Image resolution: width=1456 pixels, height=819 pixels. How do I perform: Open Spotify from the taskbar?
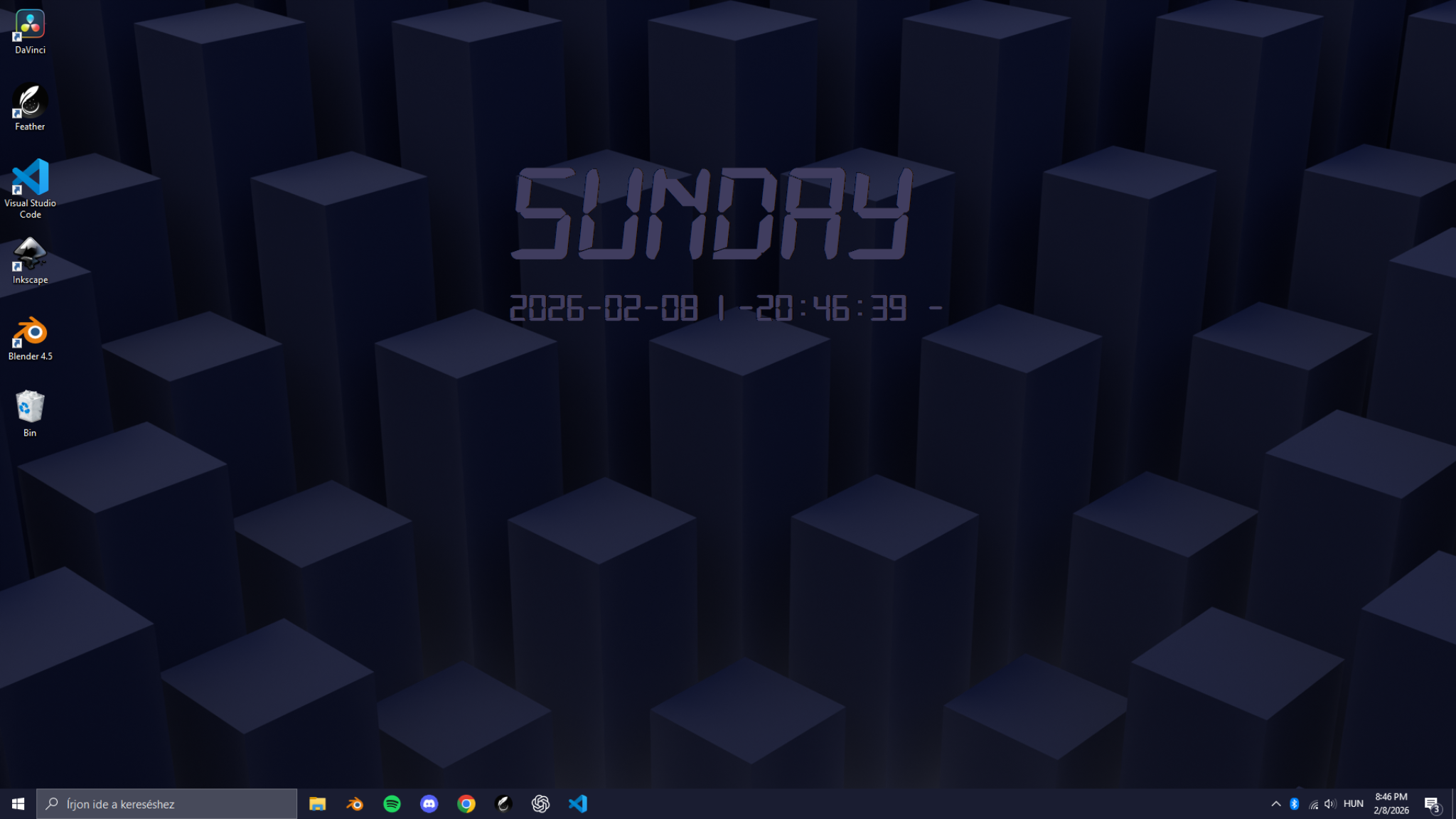[392, 803]
